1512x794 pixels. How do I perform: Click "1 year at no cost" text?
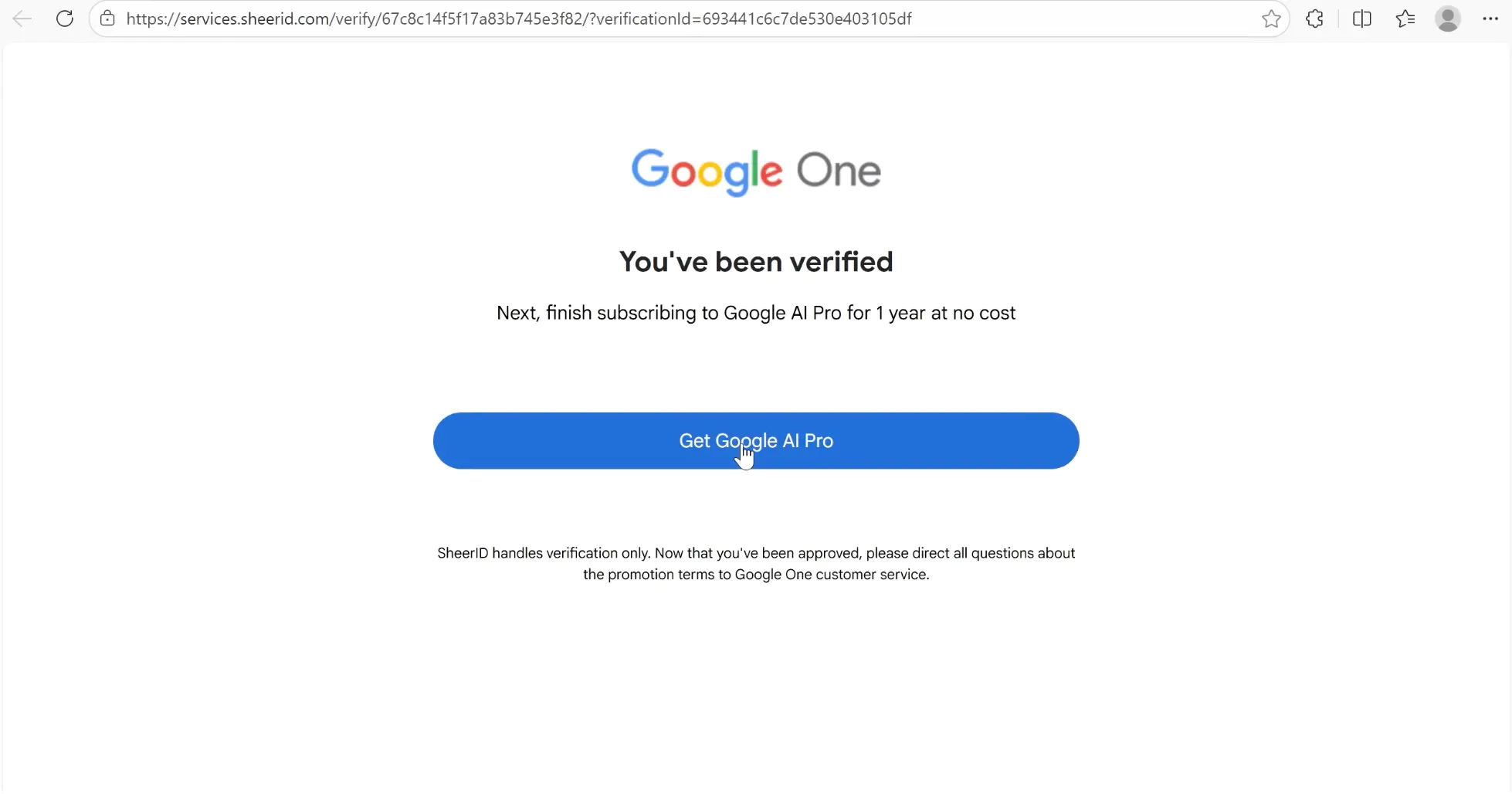tap(945, 313)
